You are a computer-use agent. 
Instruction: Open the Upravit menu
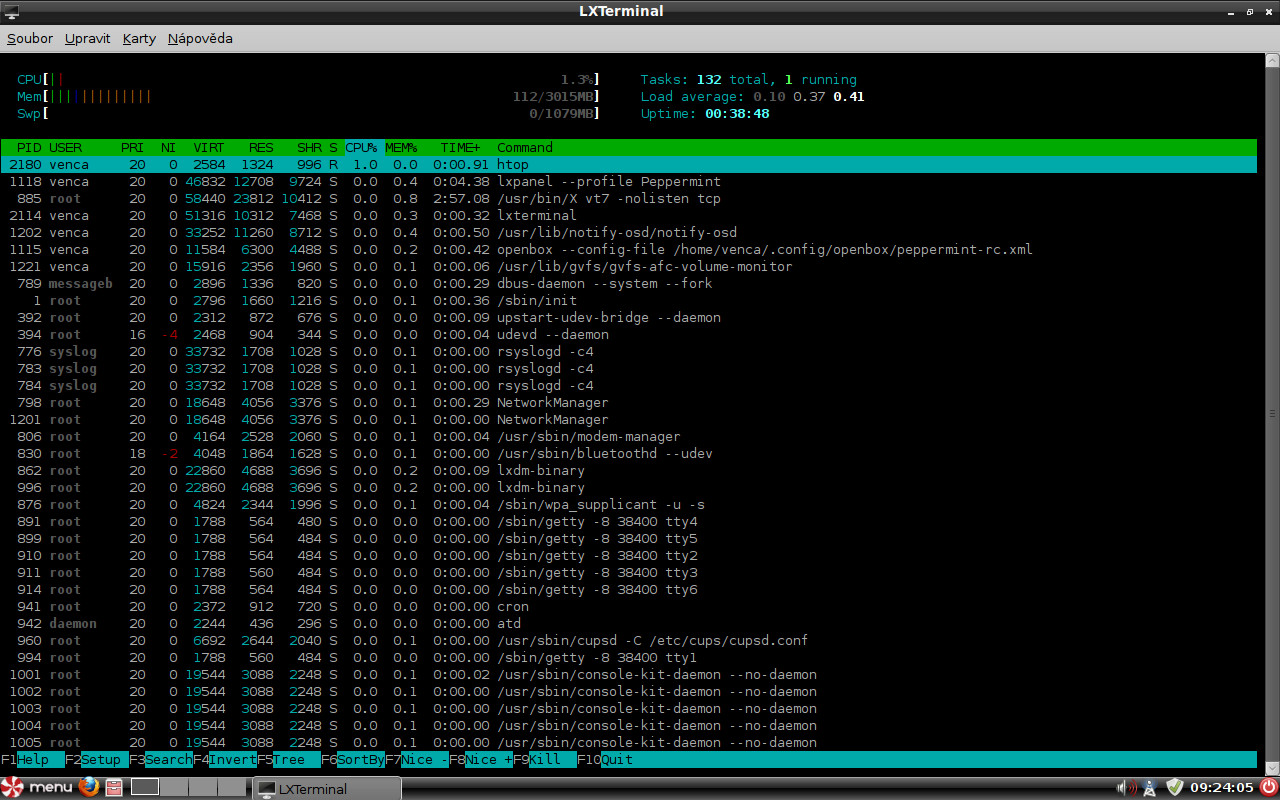point(87,39)
